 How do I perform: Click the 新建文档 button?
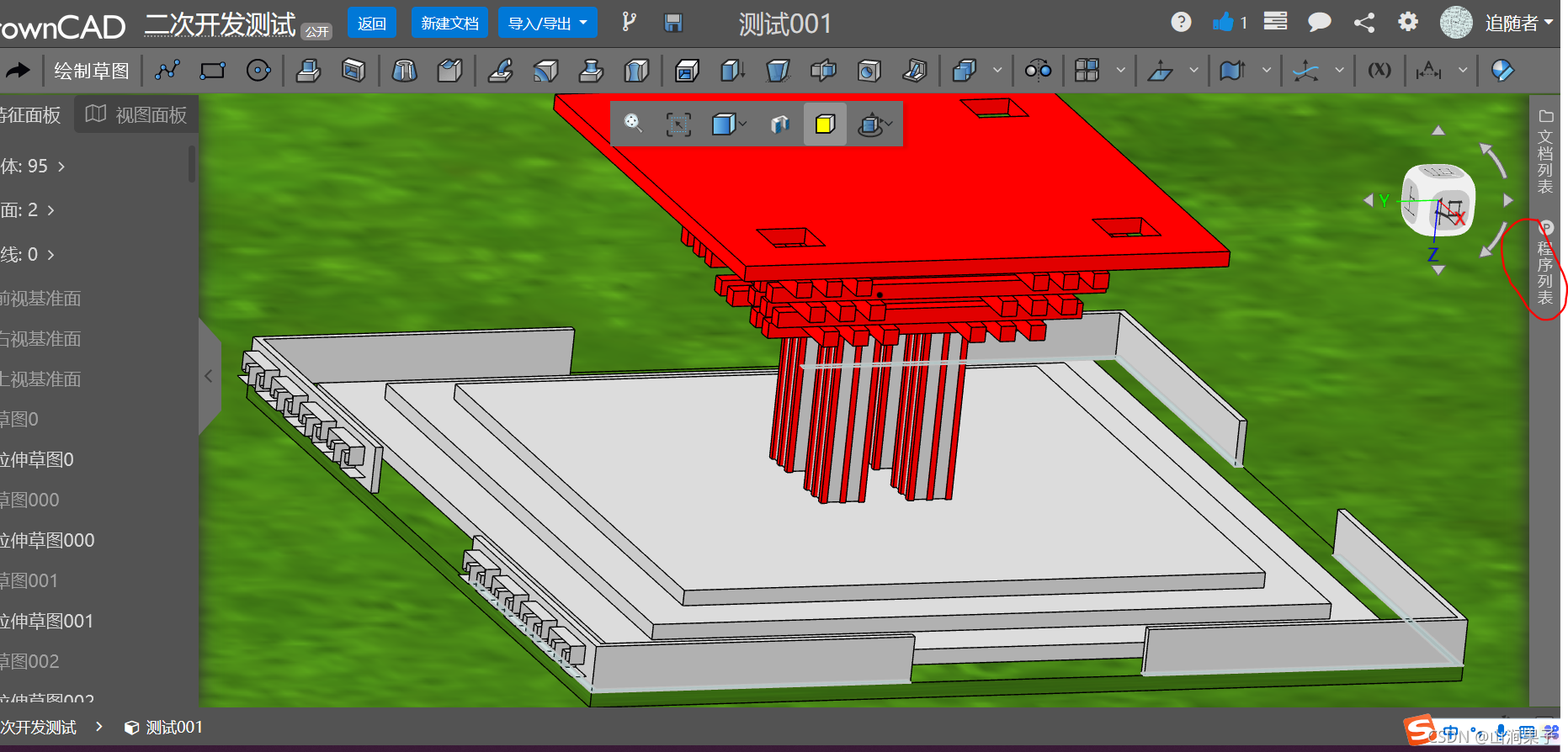(449, 23)
